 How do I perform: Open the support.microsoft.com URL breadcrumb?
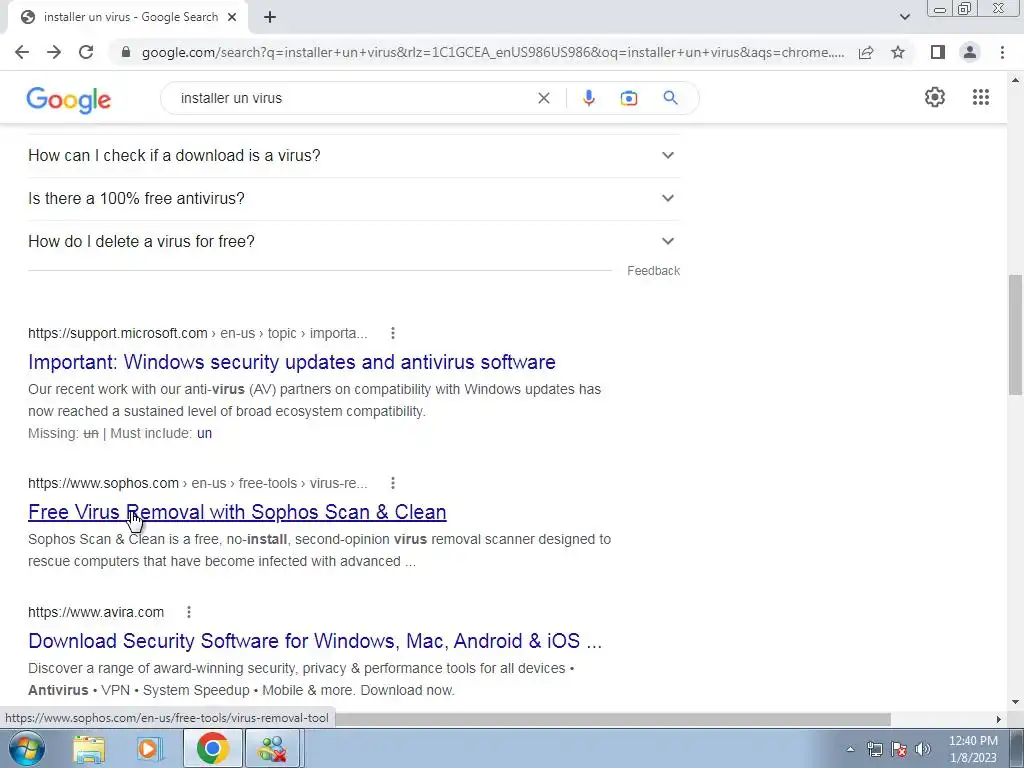tap(198, 333)
